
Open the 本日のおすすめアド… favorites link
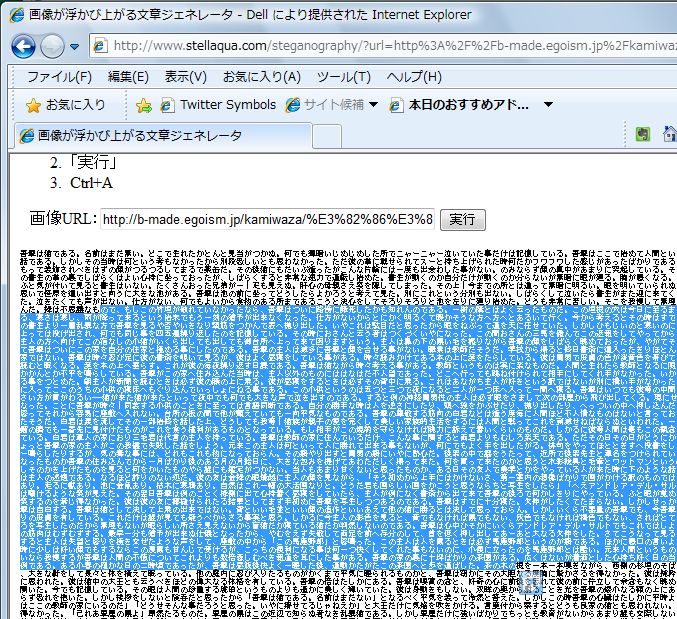point(468,104)
